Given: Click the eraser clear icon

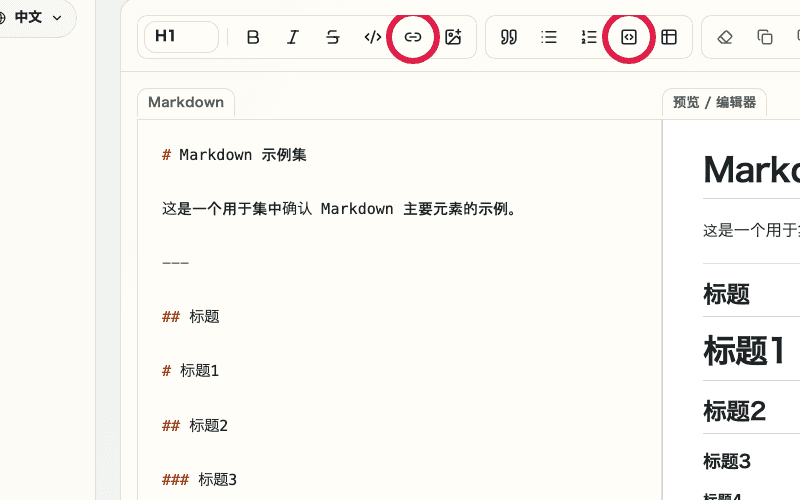Looking at the screenshot, I should [x=725, y=37].
